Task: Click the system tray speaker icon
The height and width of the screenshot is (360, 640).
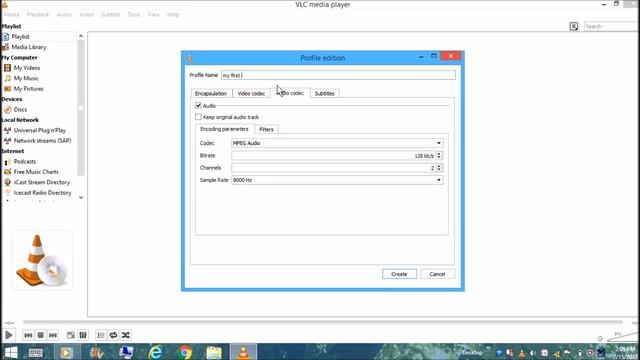Action: pos(533,353)
